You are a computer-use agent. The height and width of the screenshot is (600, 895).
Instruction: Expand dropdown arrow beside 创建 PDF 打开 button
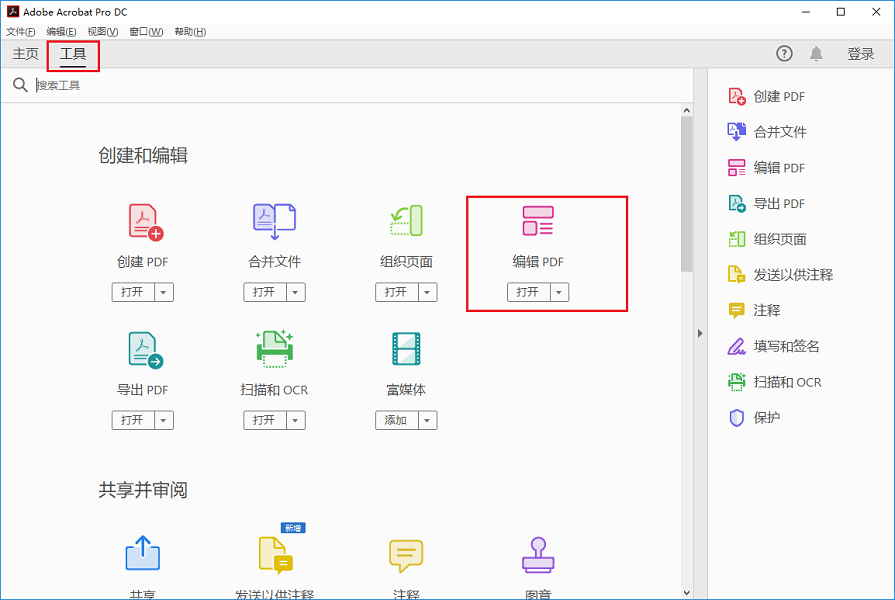point(164,292)
